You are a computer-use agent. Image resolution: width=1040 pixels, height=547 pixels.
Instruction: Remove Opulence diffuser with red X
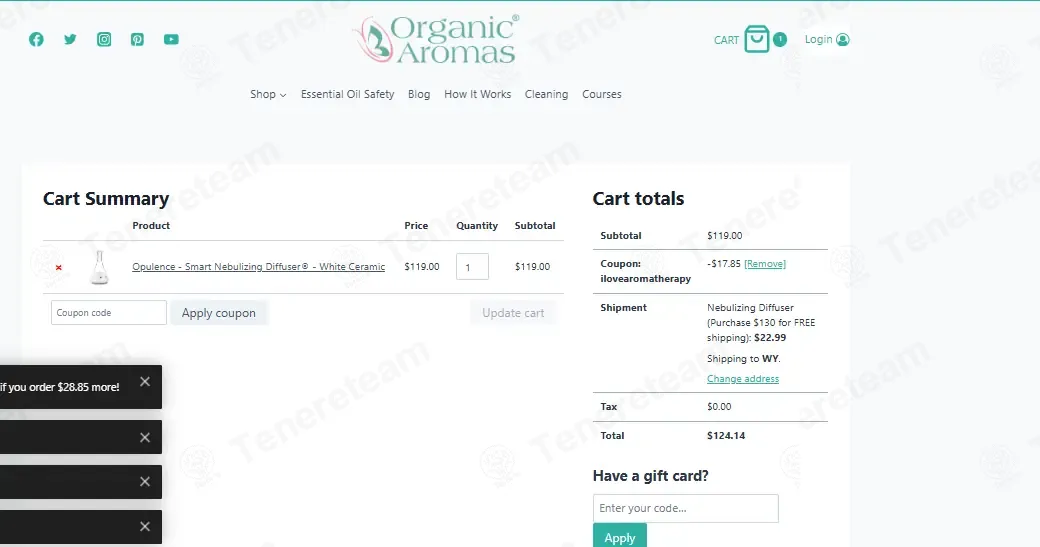point(59,267)
